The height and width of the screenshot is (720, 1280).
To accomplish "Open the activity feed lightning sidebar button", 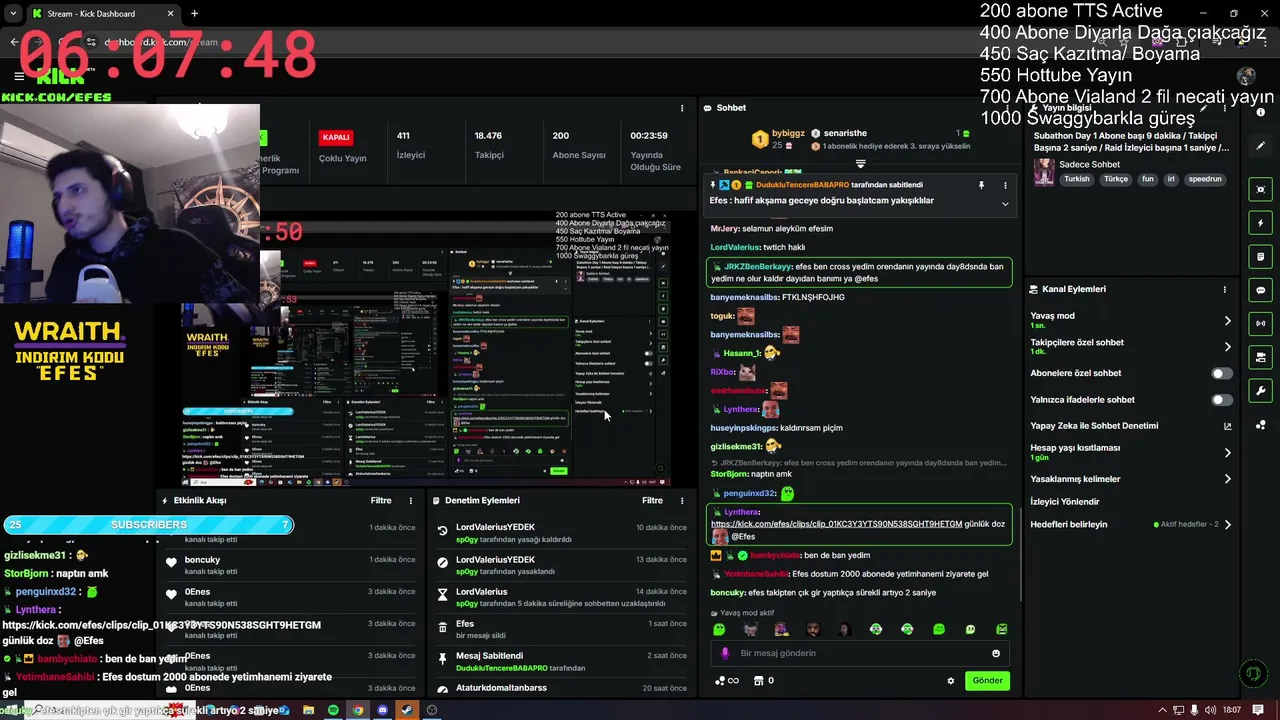I will [x=1260, y=223].
